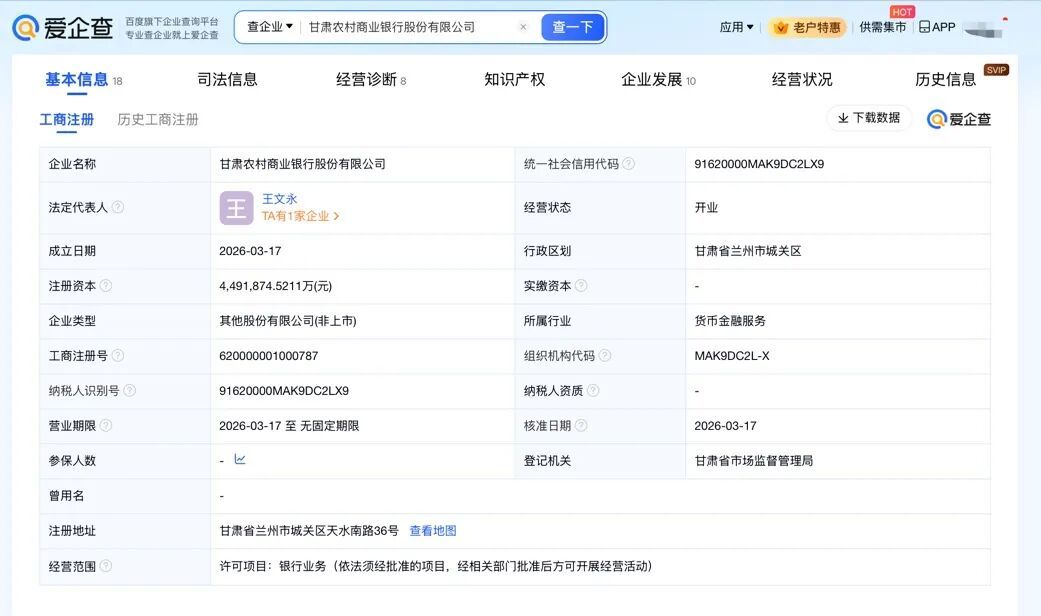This screenshot has width=1041, height=616.
Task: Click the registered capital 4,491,874.5211万(元)
Action: (x=276, y=286)
